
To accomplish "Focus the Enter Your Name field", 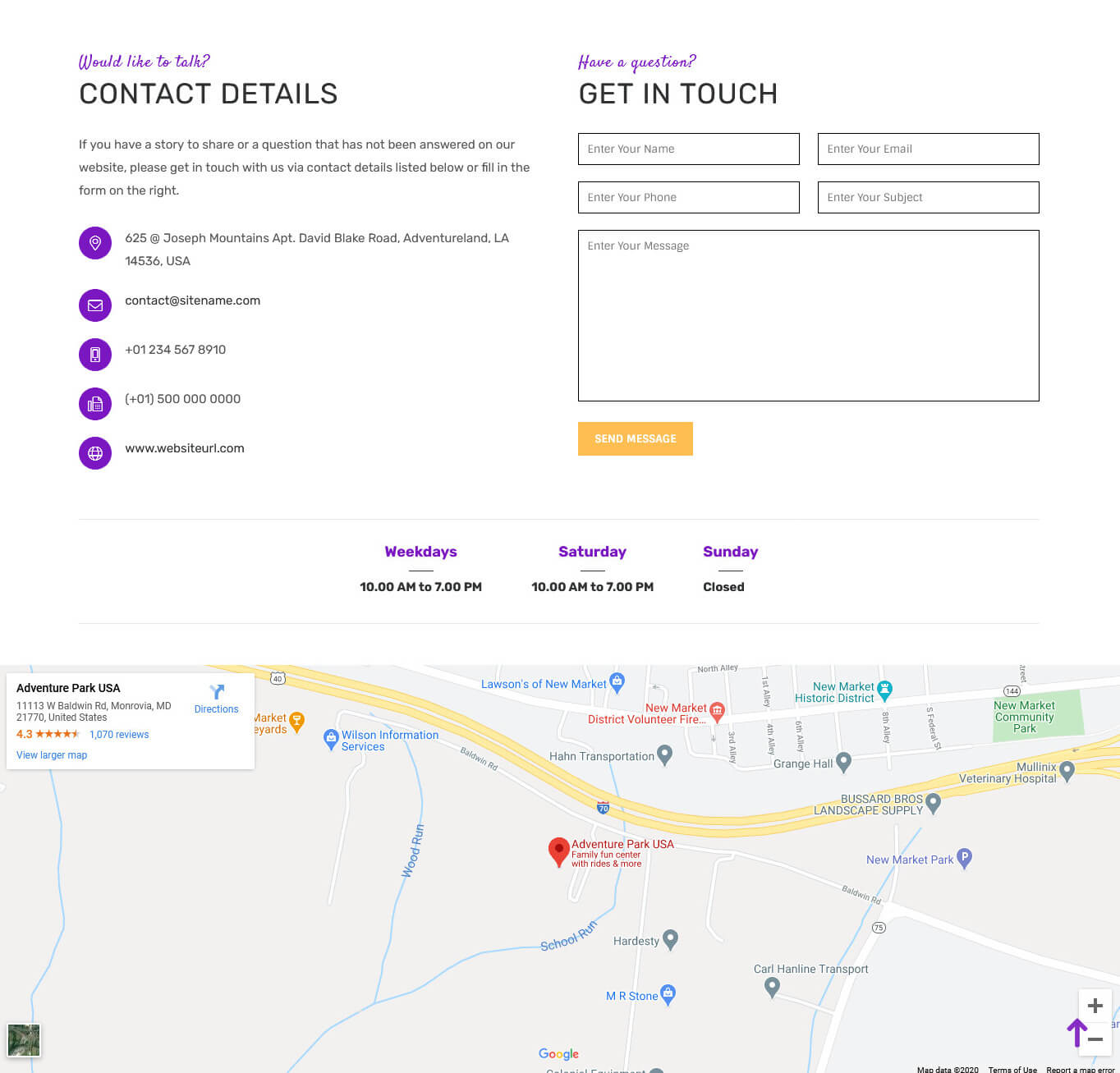I will click(x=688, y=149).
